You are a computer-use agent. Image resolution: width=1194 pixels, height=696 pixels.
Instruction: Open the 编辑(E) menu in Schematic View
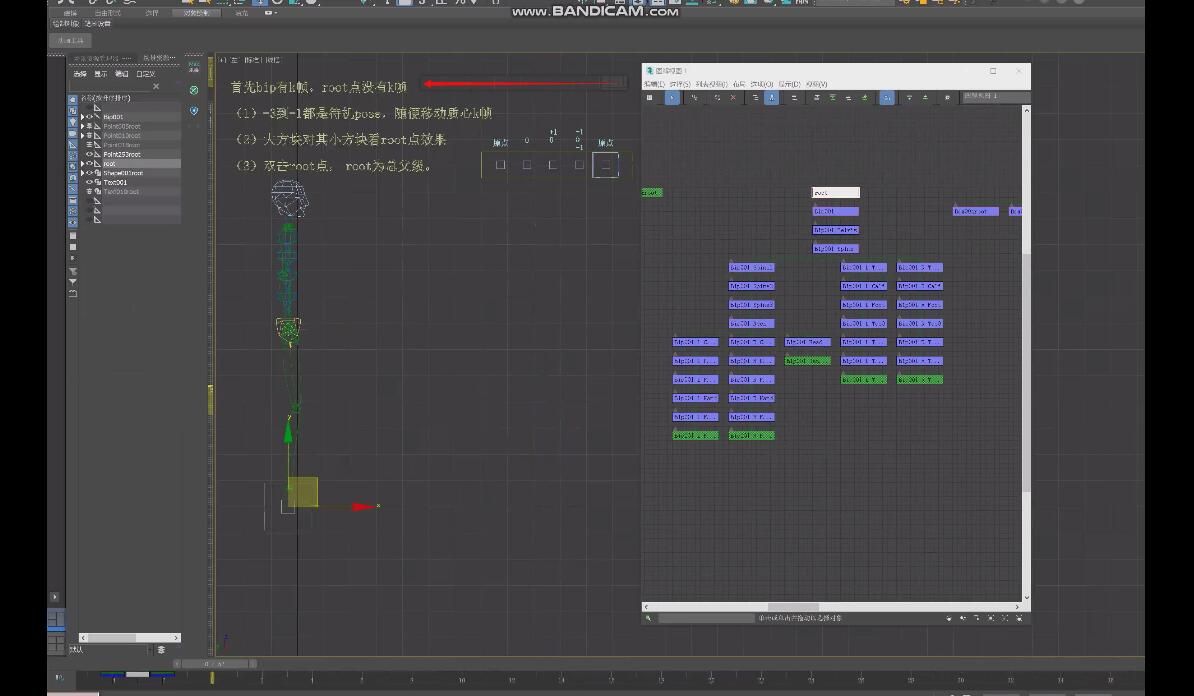coord(654,85)
